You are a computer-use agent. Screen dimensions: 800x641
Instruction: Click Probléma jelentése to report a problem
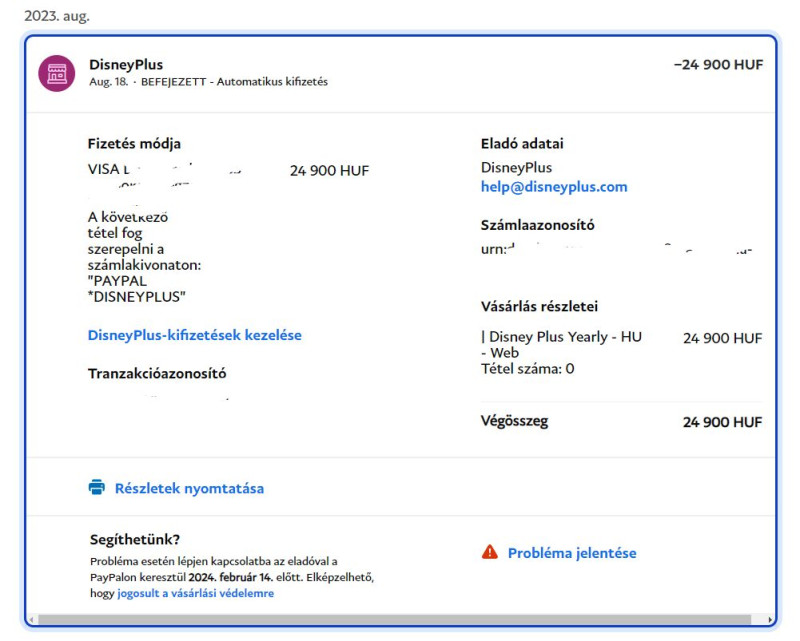572,553
